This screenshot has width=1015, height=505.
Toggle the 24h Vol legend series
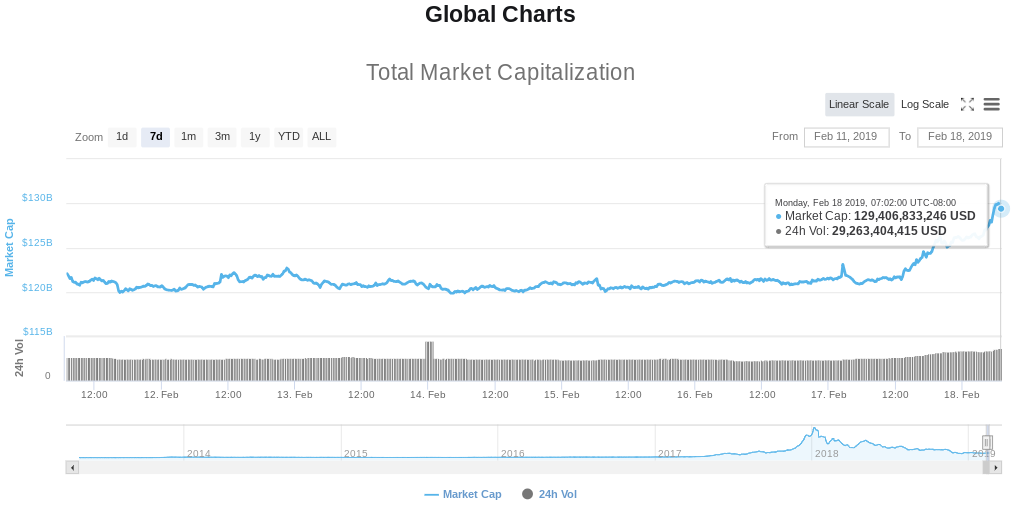pos(549,494)
